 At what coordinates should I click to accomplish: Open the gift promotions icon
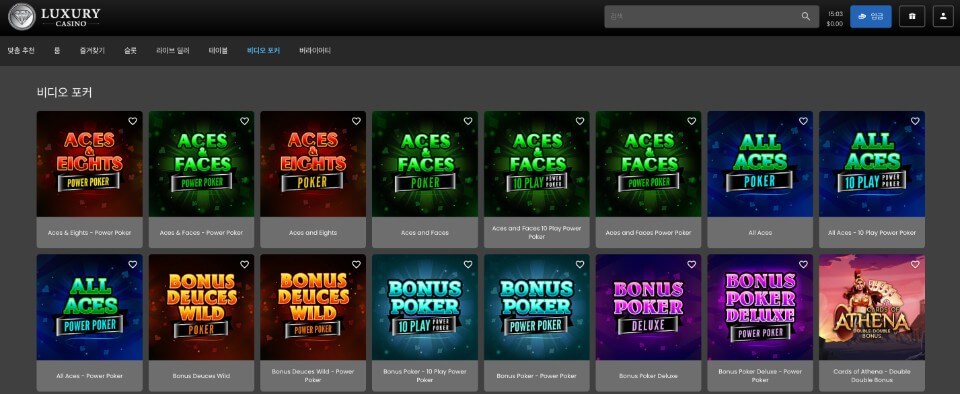pos(912,17)
